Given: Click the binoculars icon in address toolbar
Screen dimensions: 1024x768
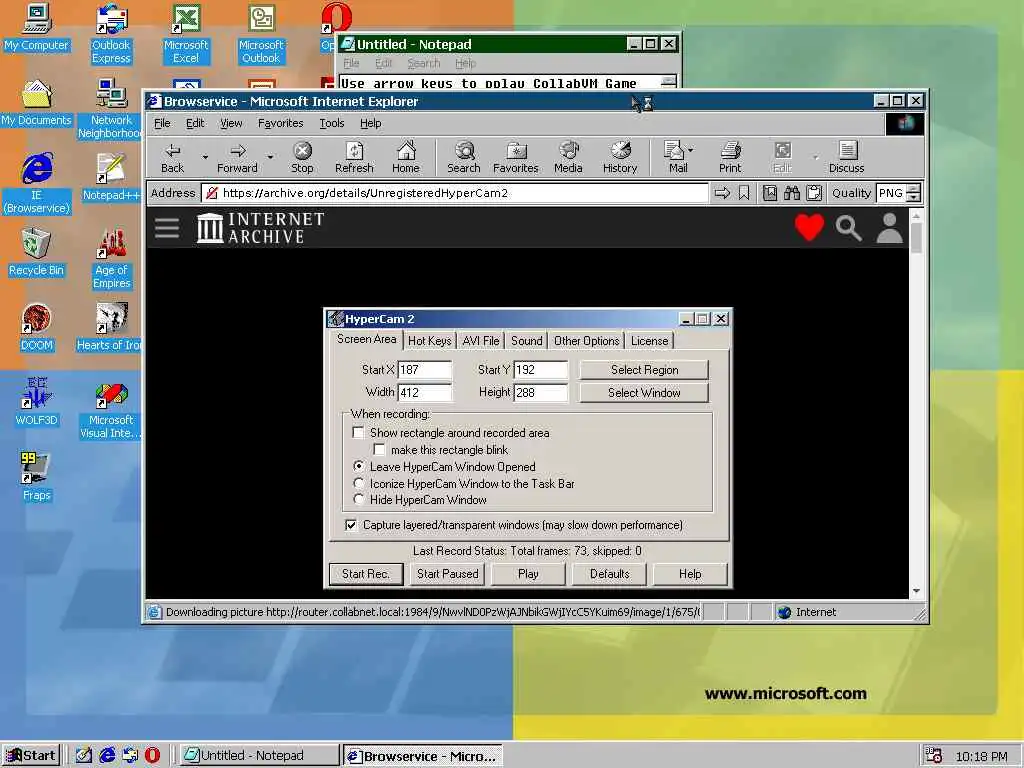Looking at the screenshot, I should pos(792,193).
